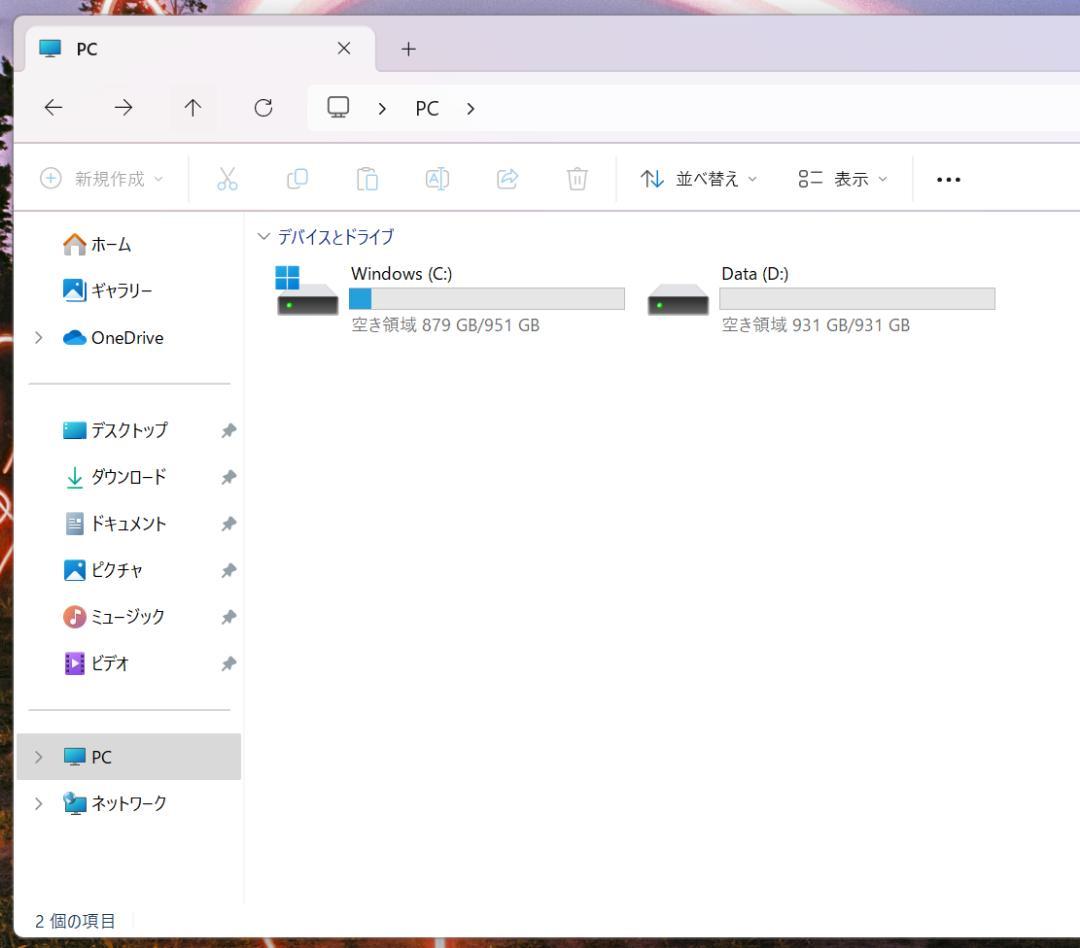Open the 表示 view menu
Screen dimensions: 1080x948
point(843,179)
